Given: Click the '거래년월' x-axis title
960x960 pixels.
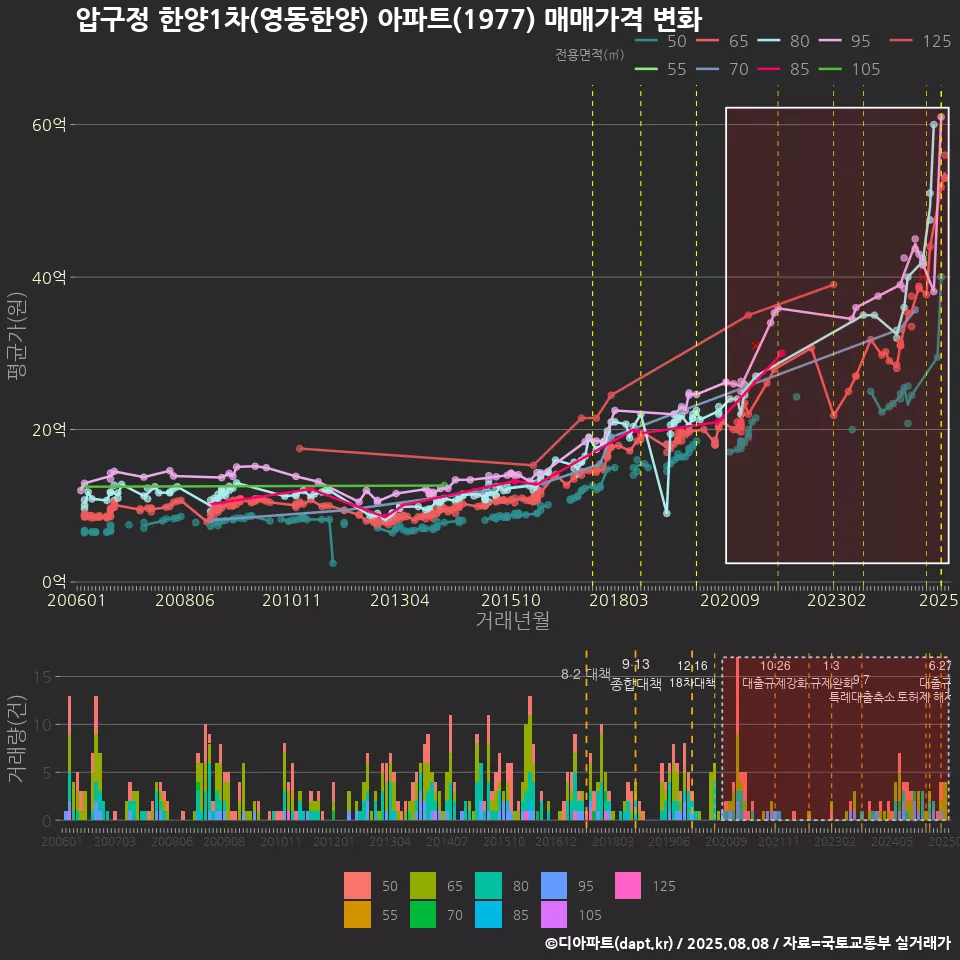Looking at the screenshot, I should (512, 620).
